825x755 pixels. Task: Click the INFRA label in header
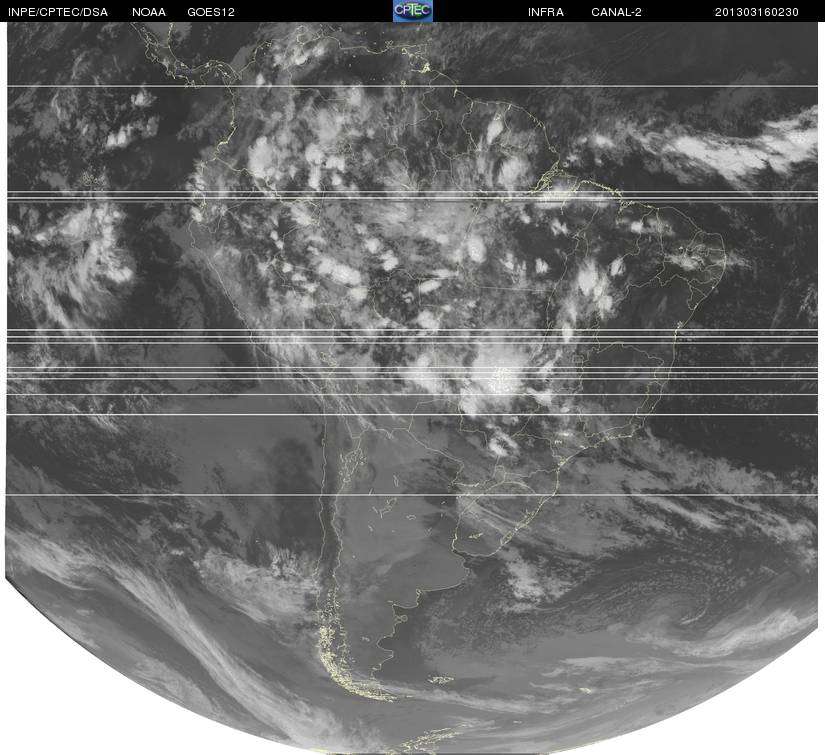546,12
